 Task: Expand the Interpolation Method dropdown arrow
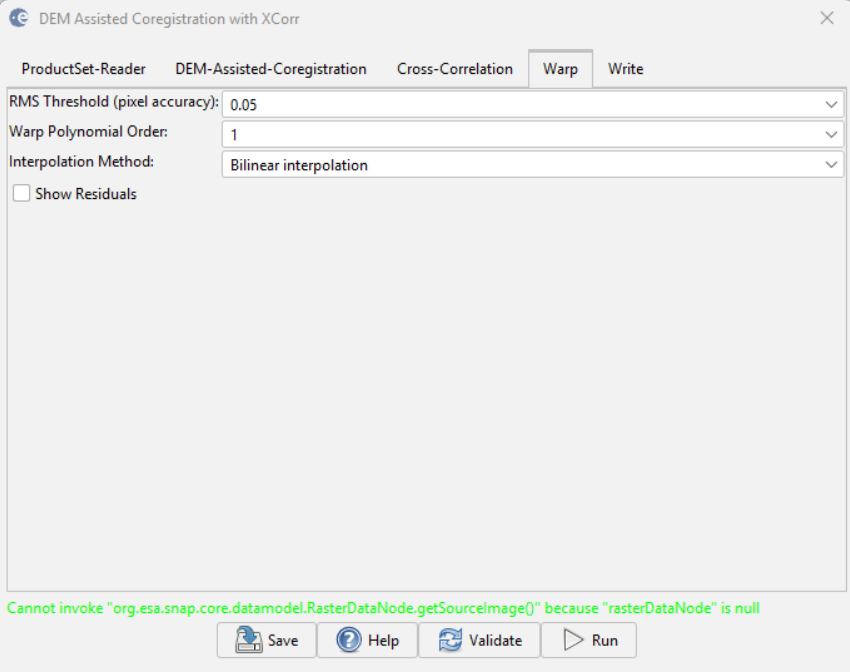832,165
